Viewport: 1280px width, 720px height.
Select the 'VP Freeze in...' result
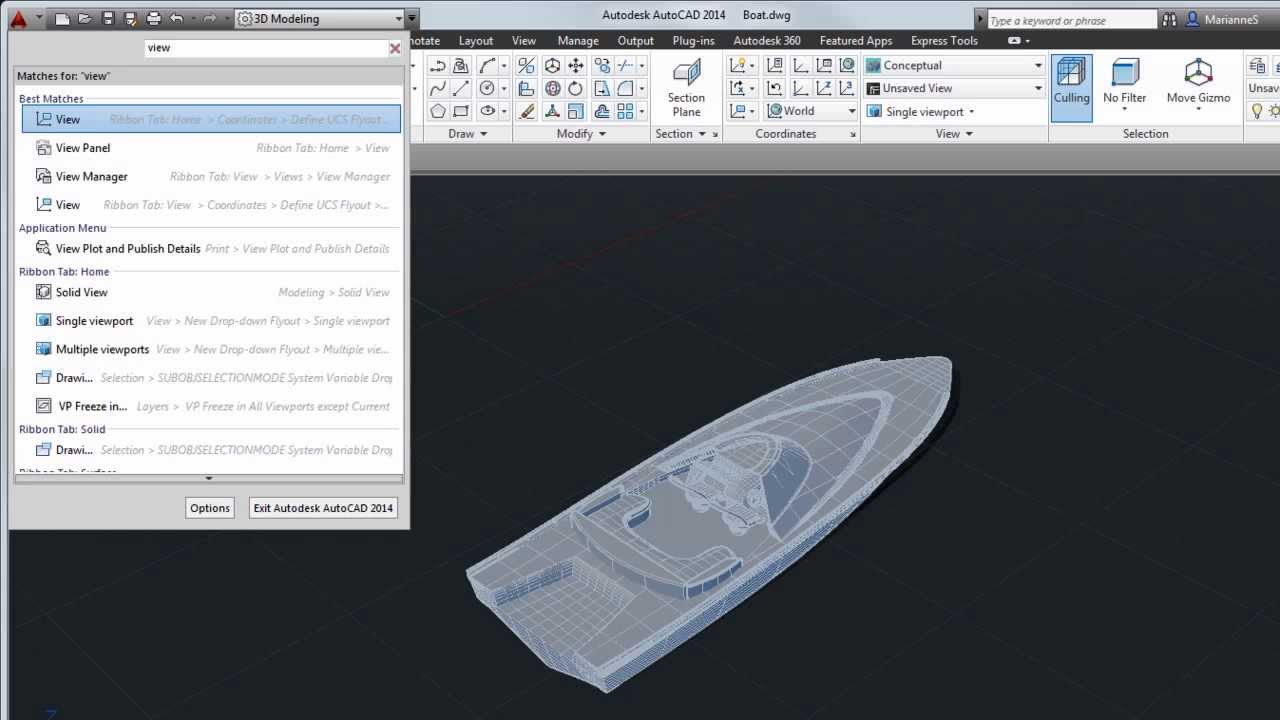[x=211, y=406]
